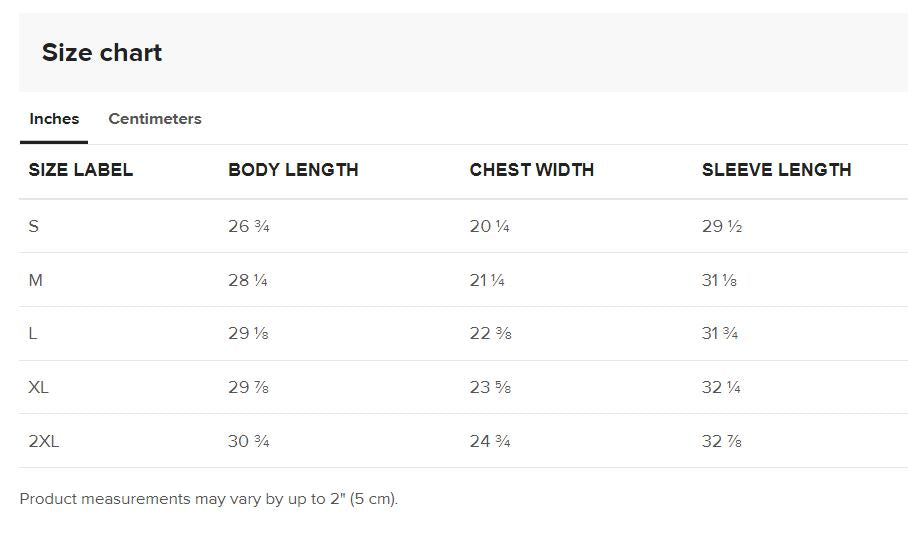Click the 32 ⅞ sleeve length value
908x544 pixels.
(722, 441)
